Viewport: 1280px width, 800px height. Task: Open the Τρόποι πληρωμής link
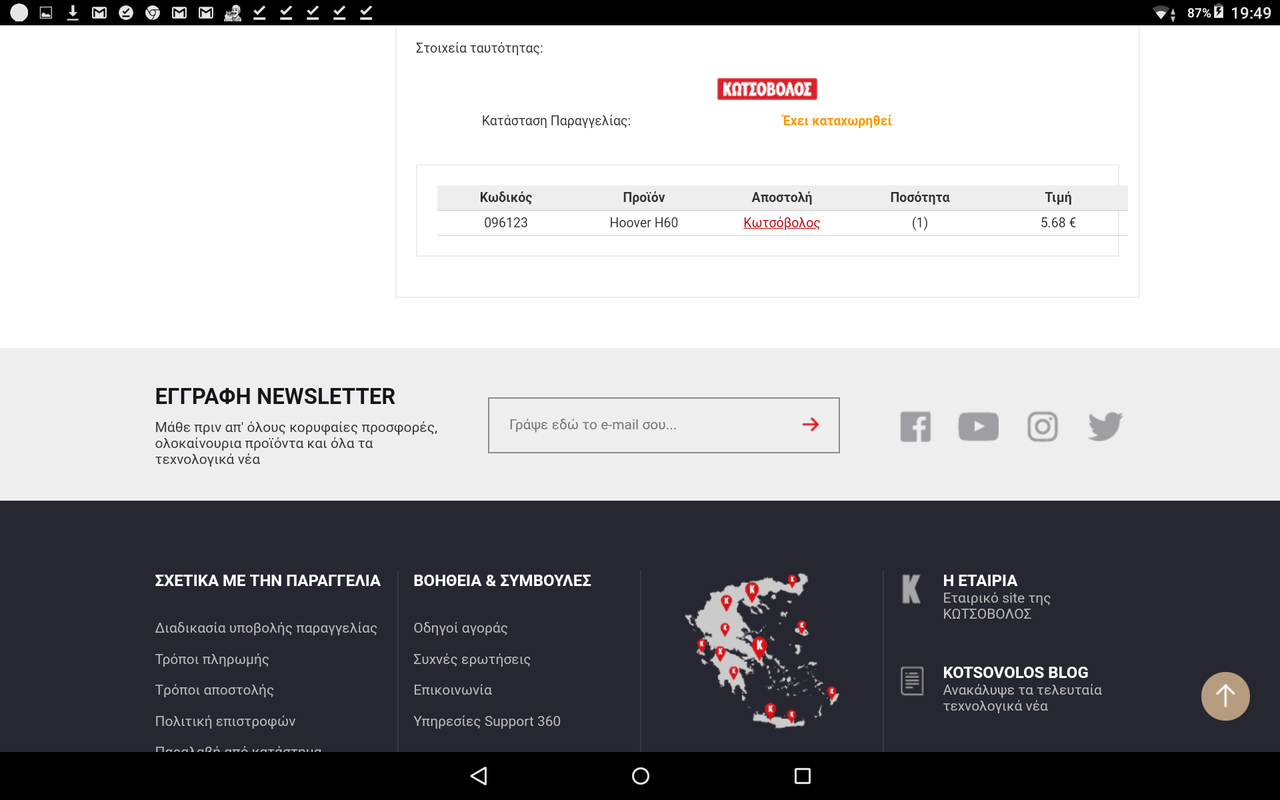[x=212, y=659]
